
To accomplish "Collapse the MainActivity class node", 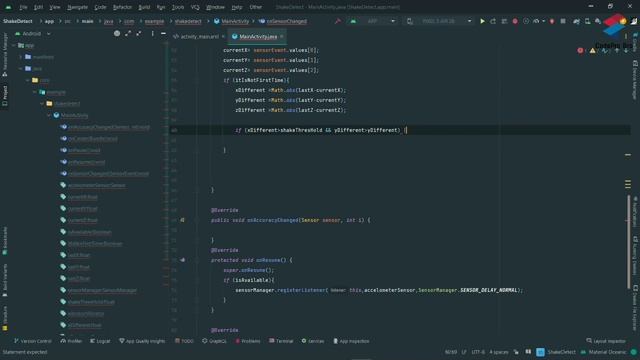I will (x=49, y=116).
